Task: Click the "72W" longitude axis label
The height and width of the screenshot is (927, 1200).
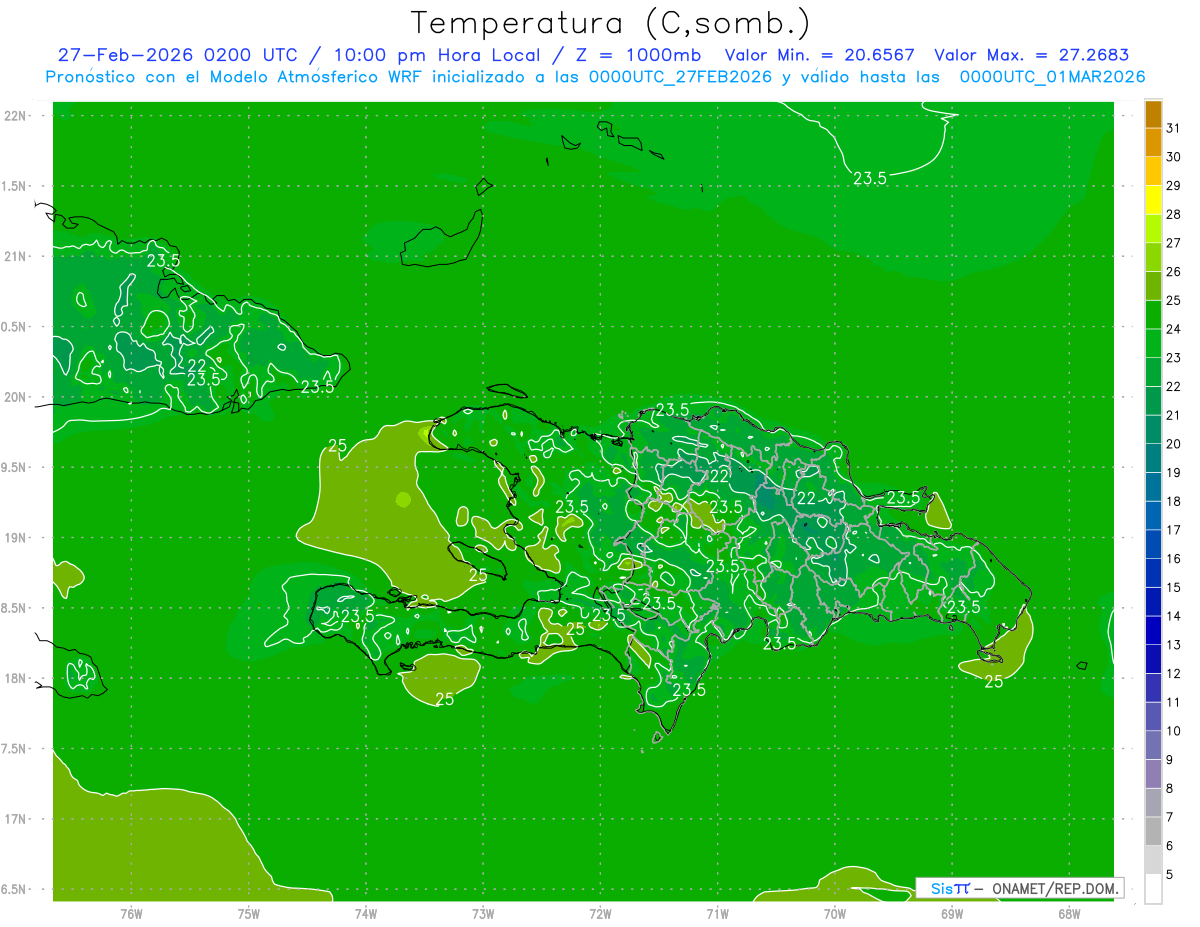Action: point(600,913)
